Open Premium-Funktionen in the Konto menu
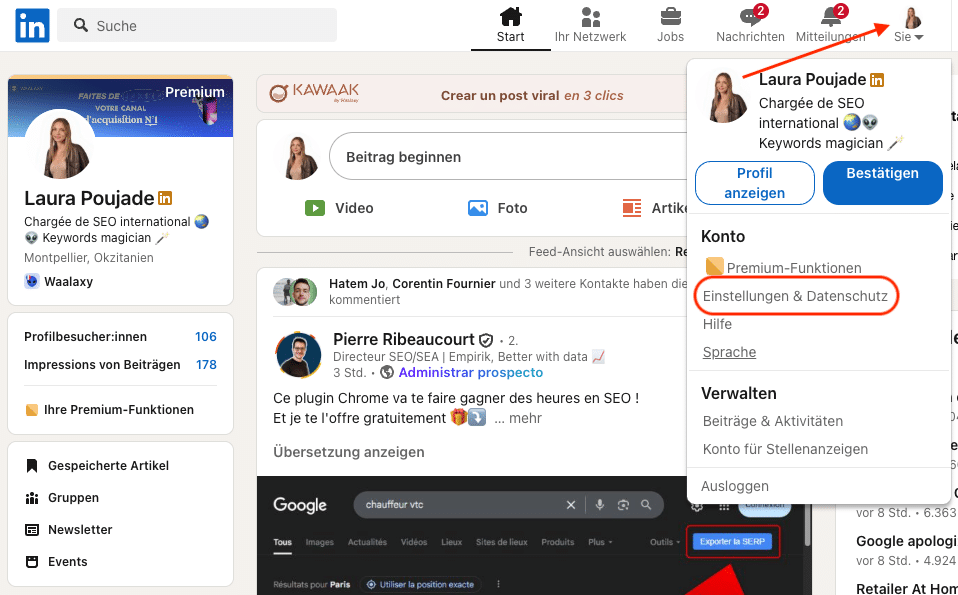This screenshot has width=958, height=595. point(784,268)
